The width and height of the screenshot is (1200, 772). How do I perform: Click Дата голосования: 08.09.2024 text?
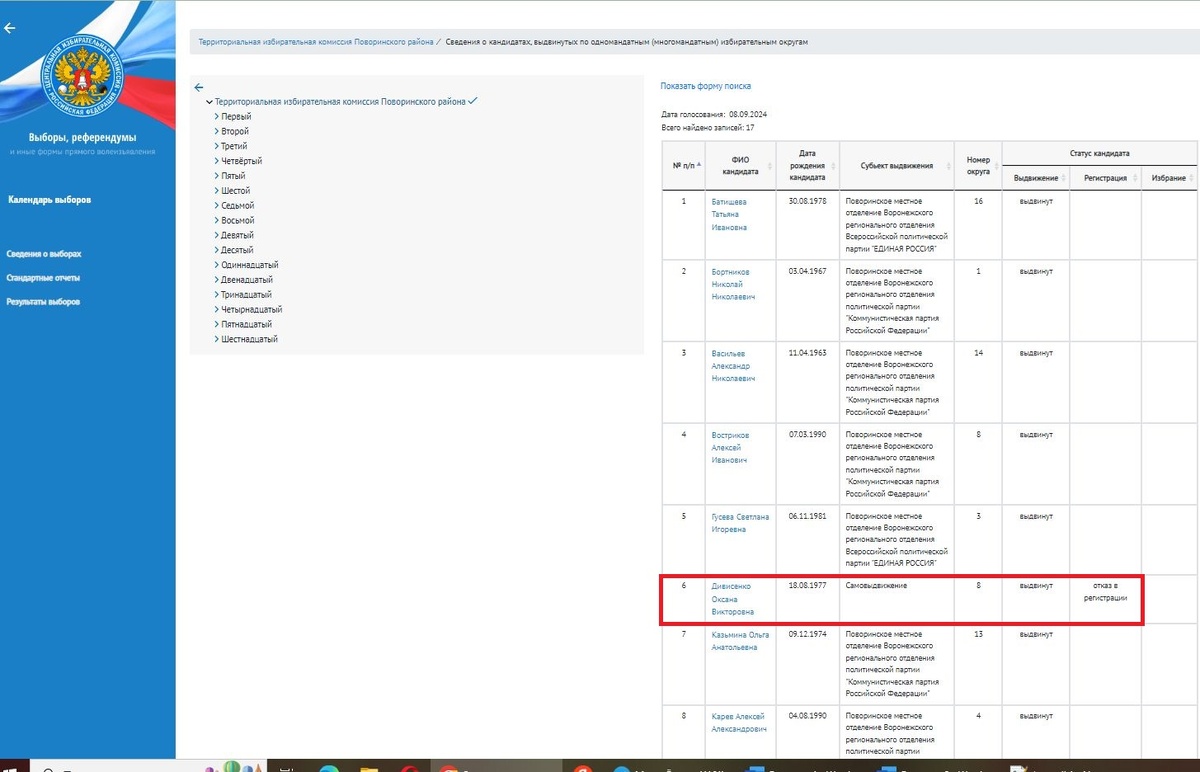[714, 115]
